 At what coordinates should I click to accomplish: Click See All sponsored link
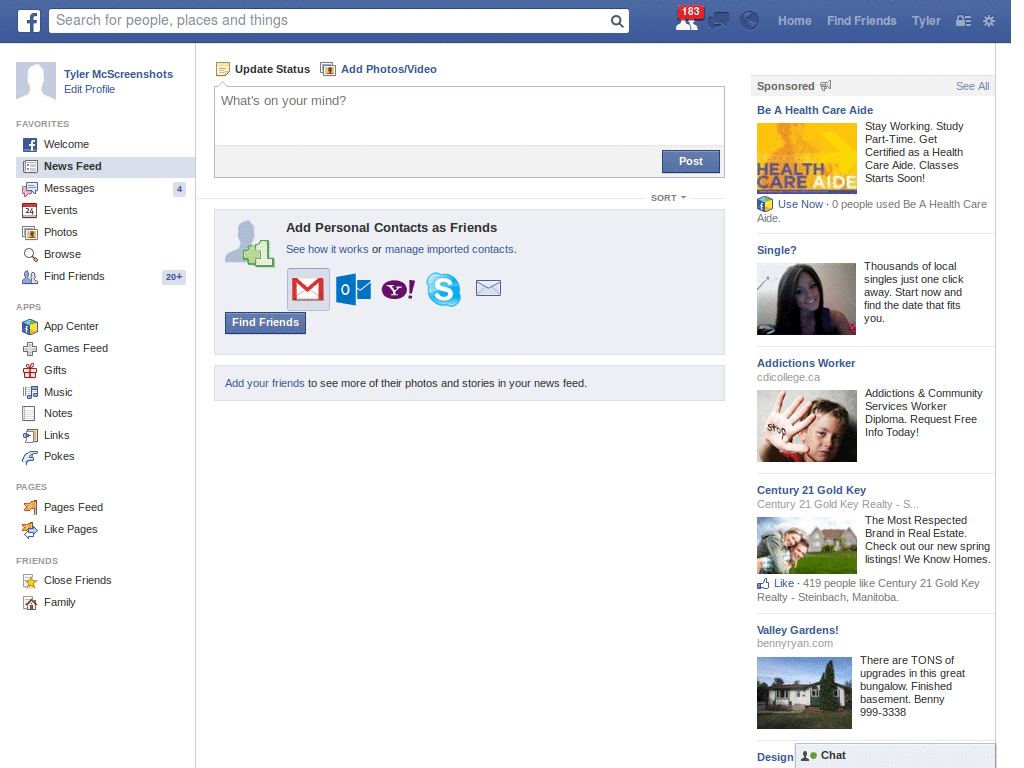972,86
